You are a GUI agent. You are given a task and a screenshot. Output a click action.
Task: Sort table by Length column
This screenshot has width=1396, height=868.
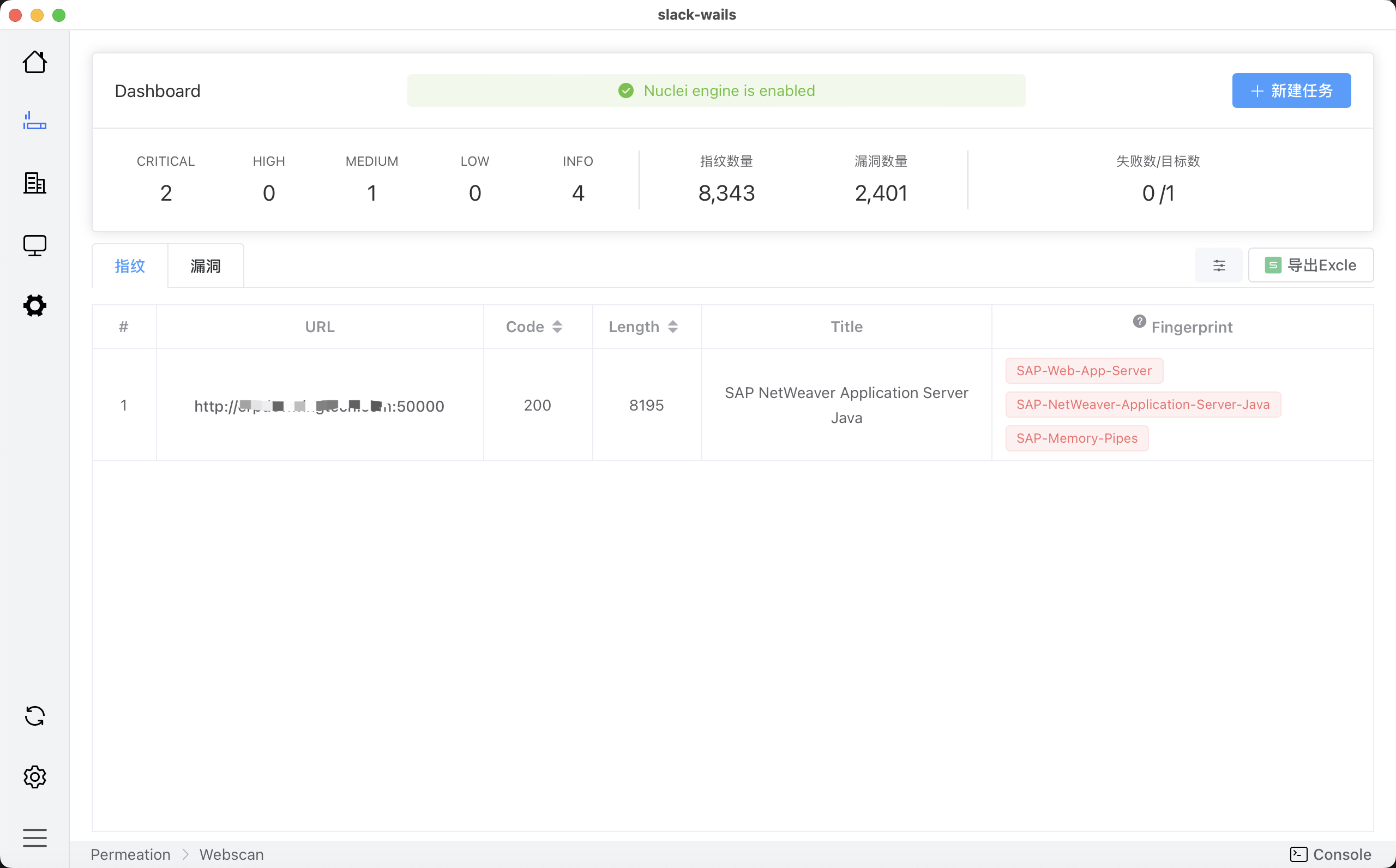(x=673, y=327)
